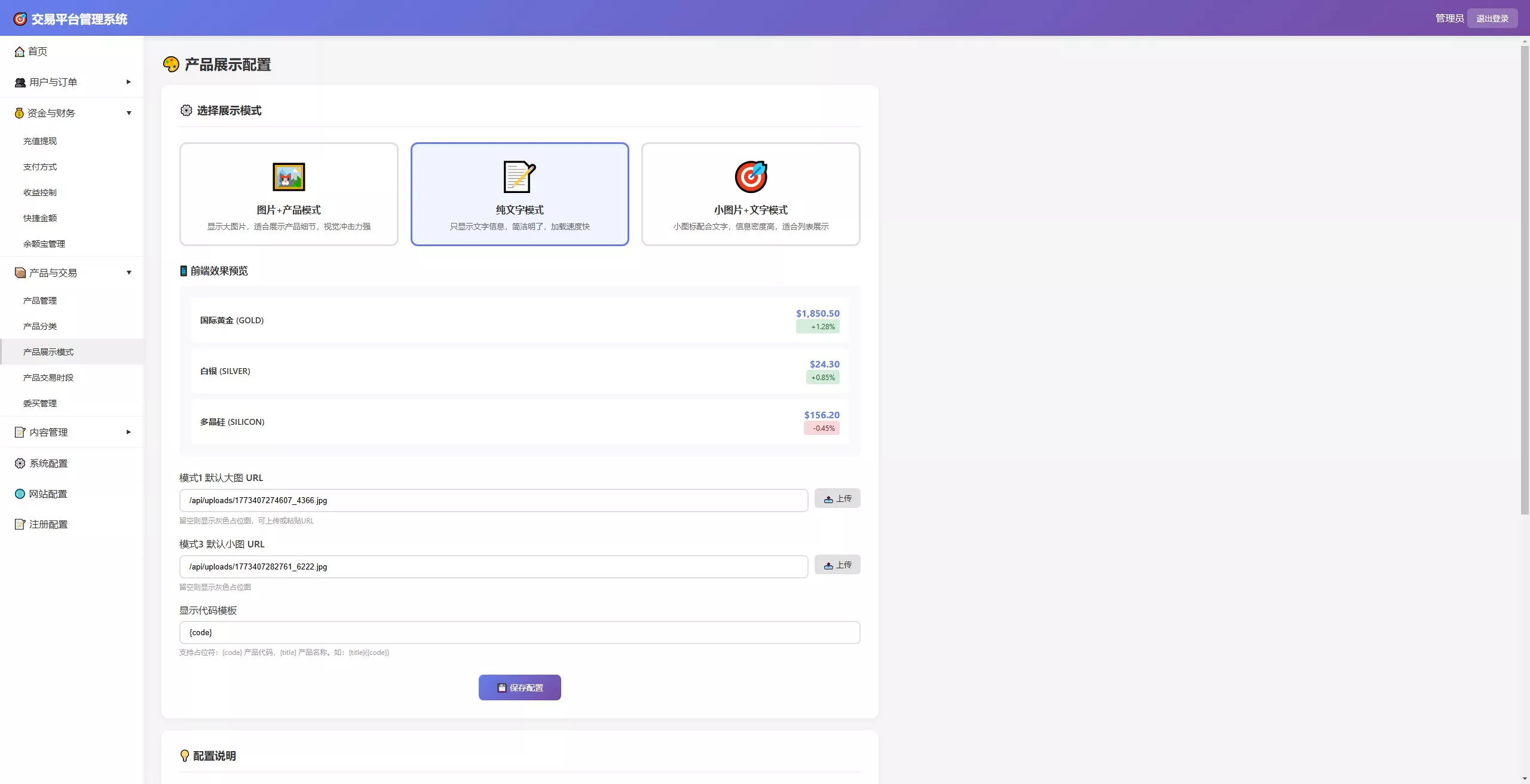Click the 保存配置 button

519,688
